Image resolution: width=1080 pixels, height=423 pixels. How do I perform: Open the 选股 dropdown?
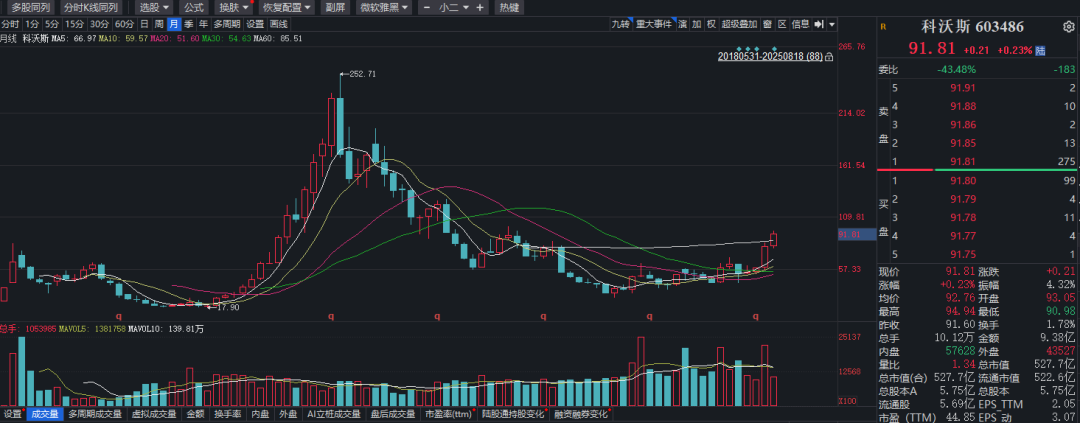(154, 7)
